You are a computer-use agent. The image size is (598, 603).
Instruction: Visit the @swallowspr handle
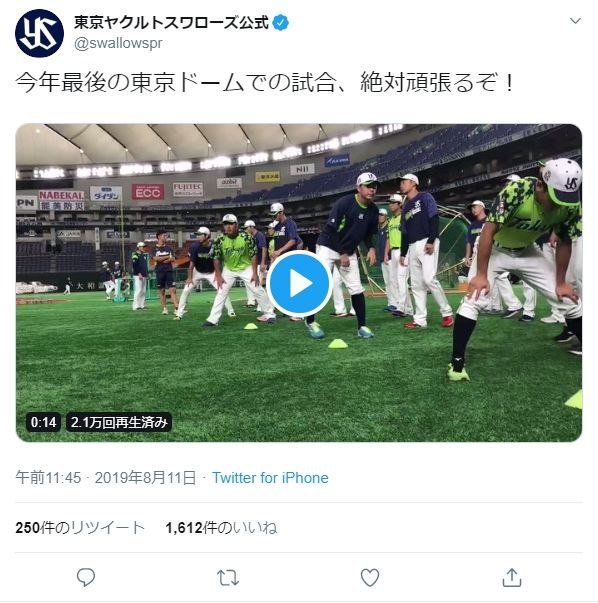[x=118, y=43]
